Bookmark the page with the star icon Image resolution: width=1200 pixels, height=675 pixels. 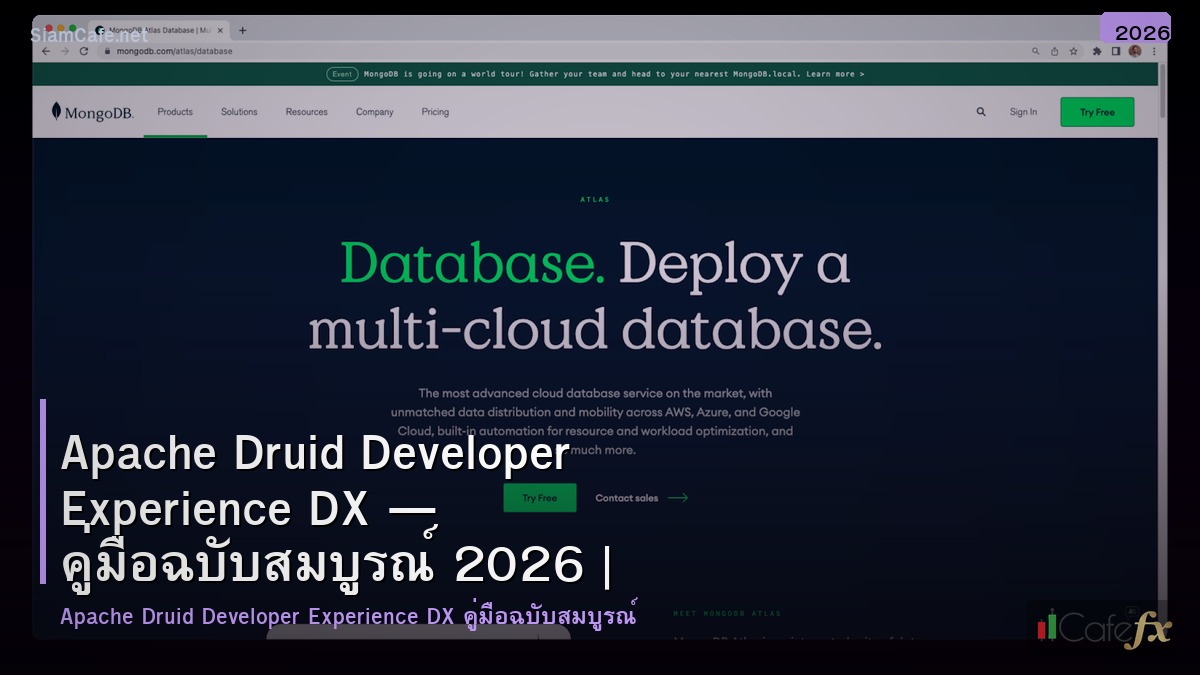click(1073, 51)
